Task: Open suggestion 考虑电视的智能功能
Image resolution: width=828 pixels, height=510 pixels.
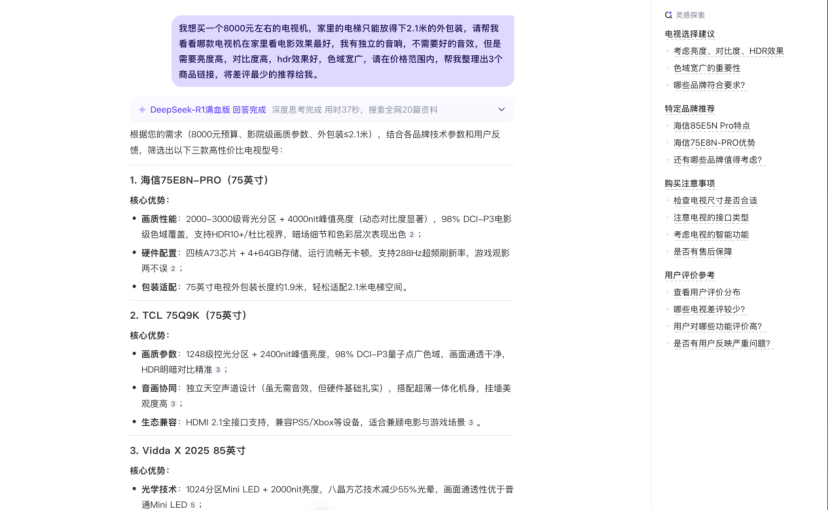Action: tap(711, 234)
